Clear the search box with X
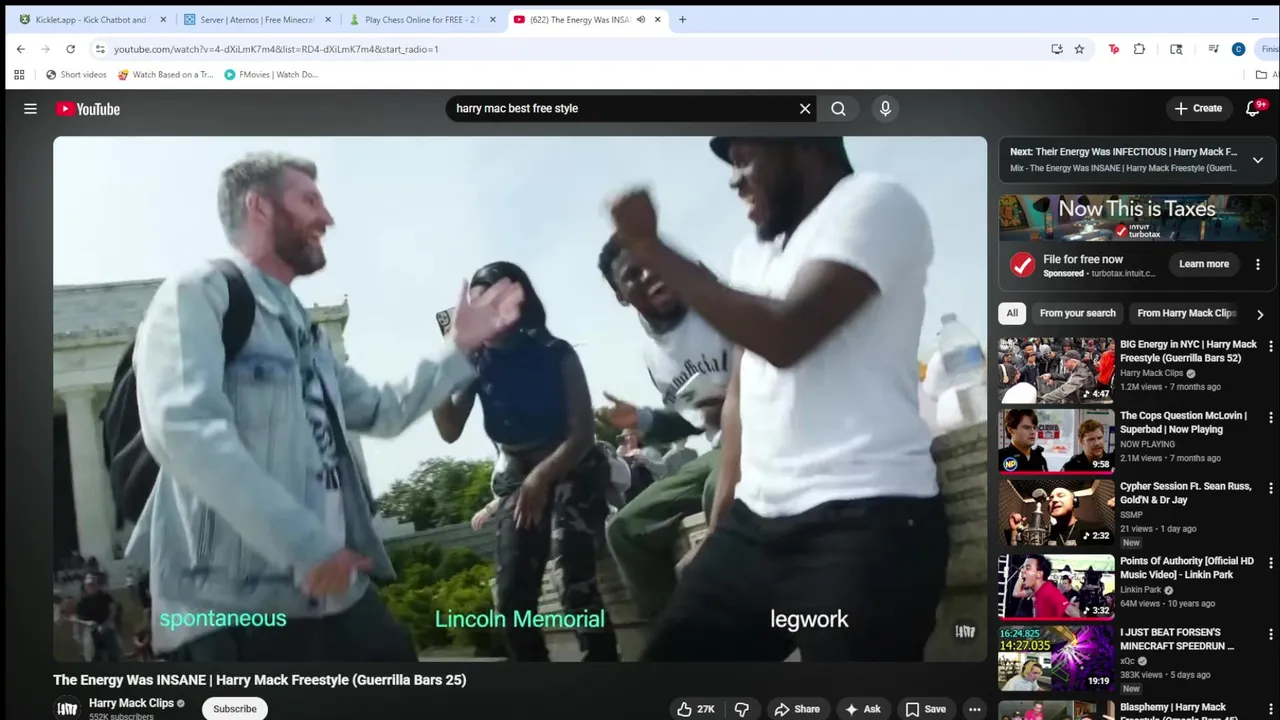This screenshot has height=720, width=1280. pyautogui.click(x=805, y=109)
